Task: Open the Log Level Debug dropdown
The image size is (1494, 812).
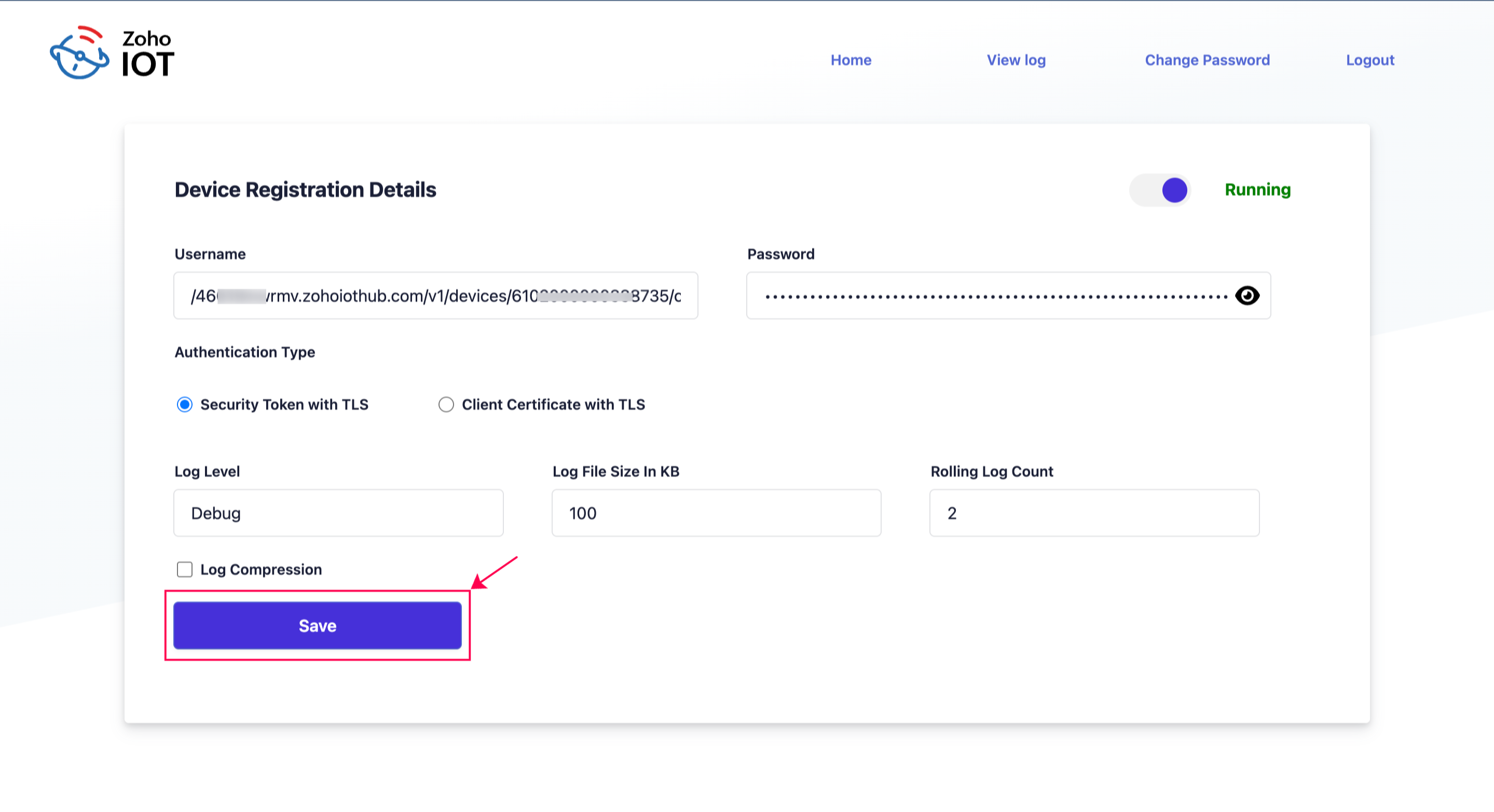Action: [338, 513]
